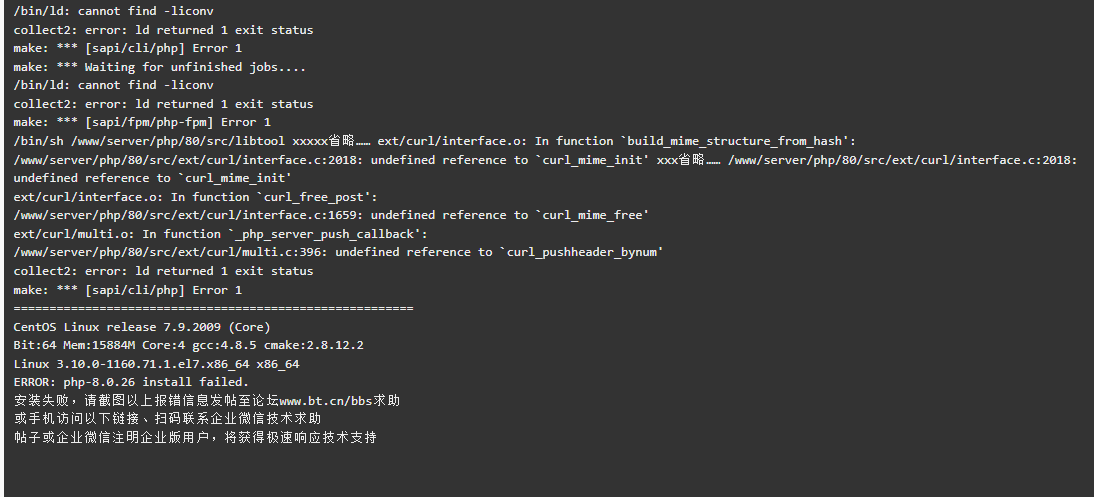The width and height of the screenshot is (1094, 497).
Task: Click the second '/bin/ld: cannot find -liconv' line
Action: point(114,85)
